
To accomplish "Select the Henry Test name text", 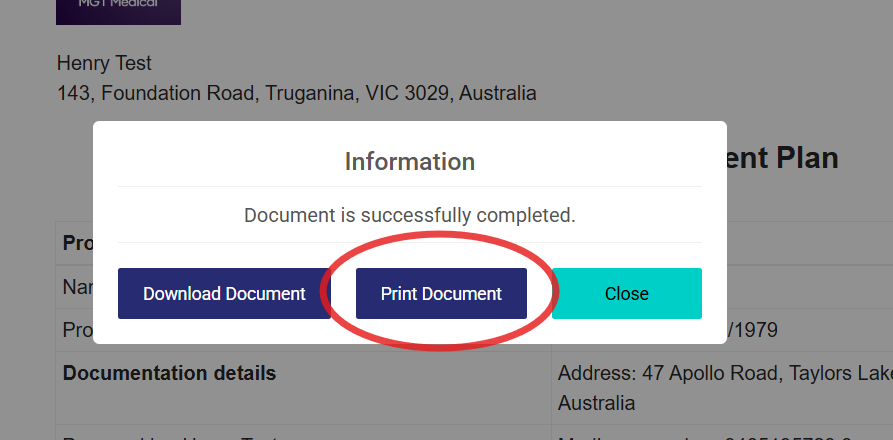I will tap(104, 63).
